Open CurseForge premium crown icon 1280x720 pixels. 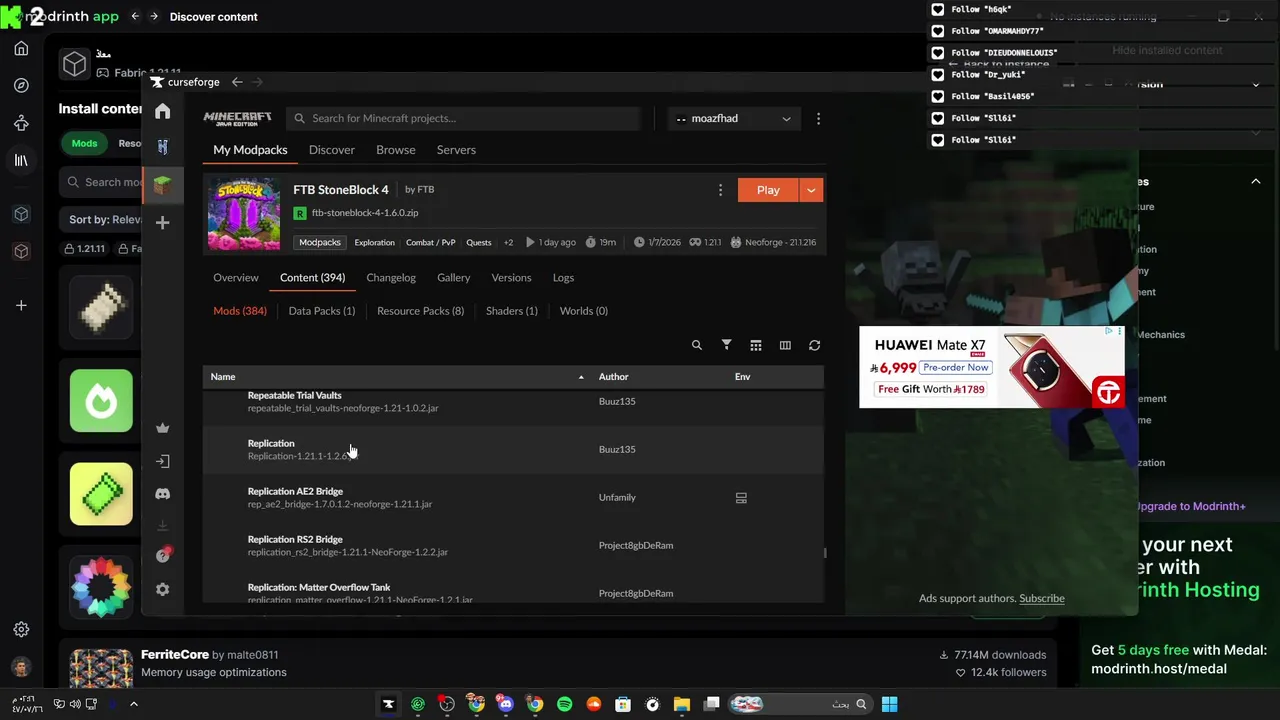click(x=163, y=428)
